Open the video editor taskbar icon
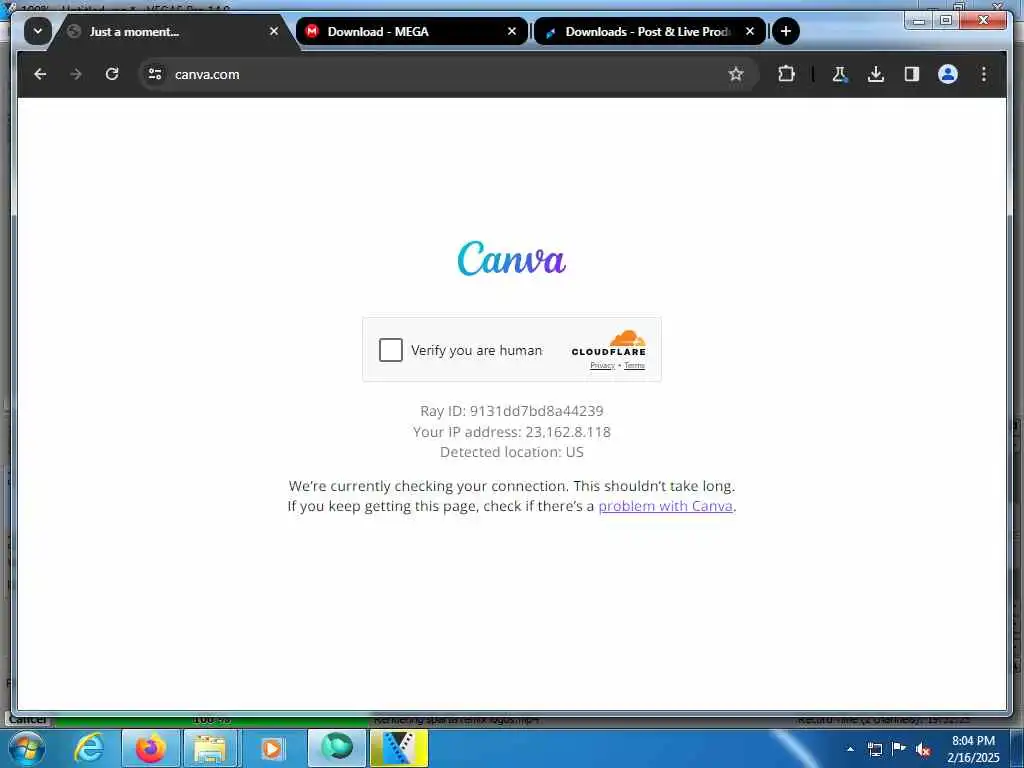Image resolution: width=1024 pixels, height=768 pixels. [x=399, y=748]
